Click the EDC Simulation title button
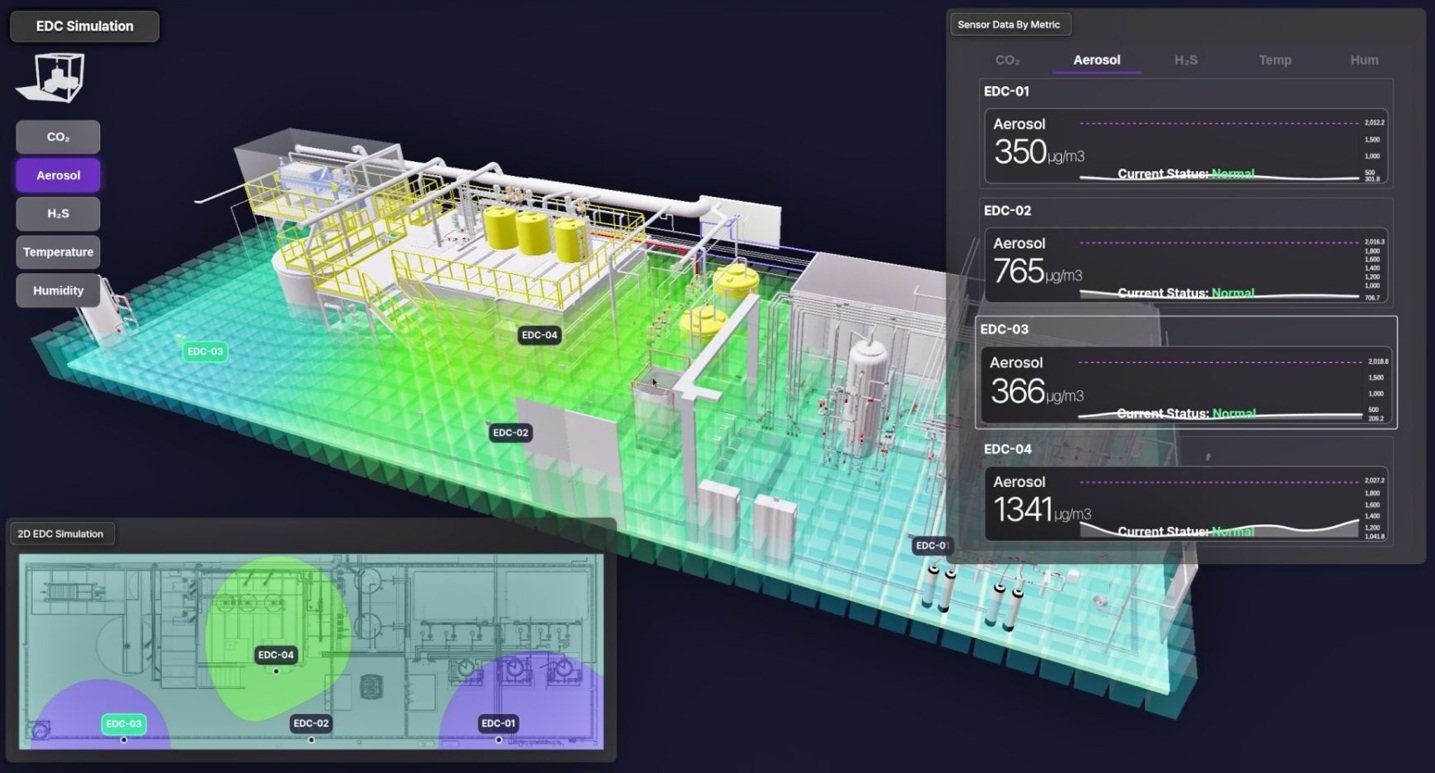Image resolution: width=1435 pixels, height=773 pixels. pyautogui.click(x=85, y=26)
